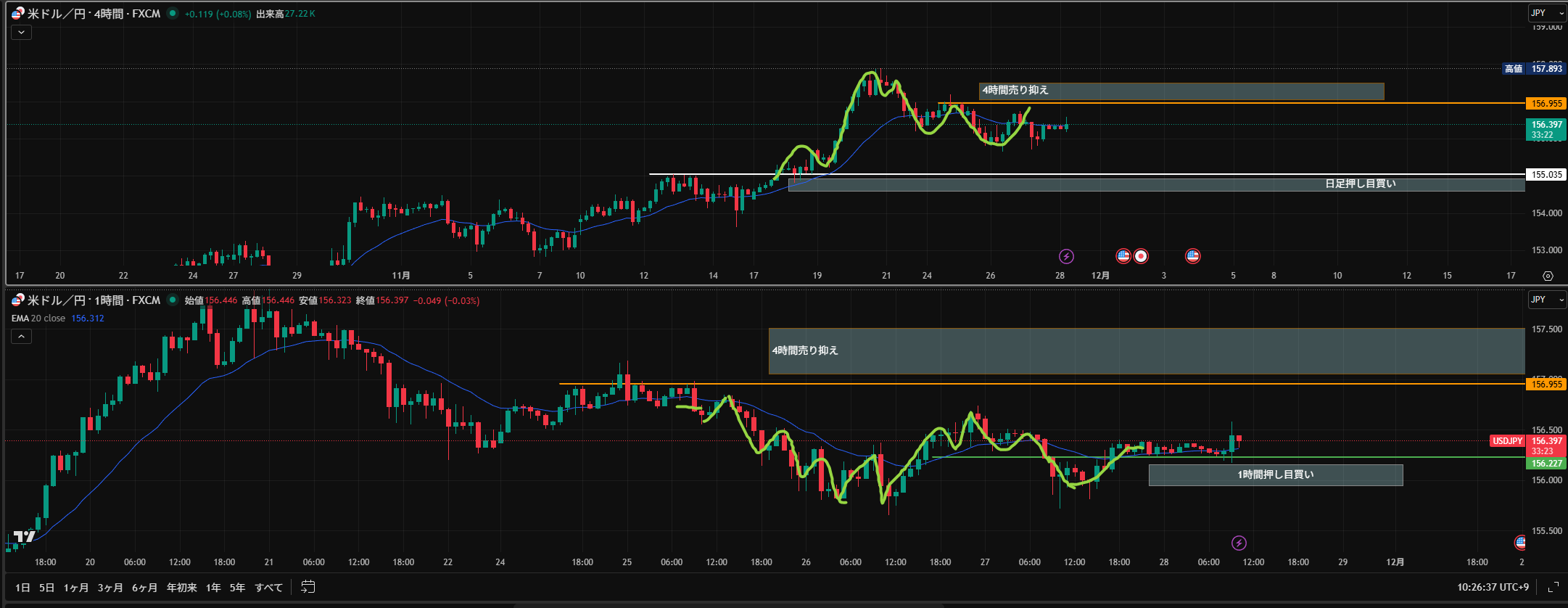
Task: Toggle fullscreen with the expand arrows icon
Action: [x=1553, y=587]
